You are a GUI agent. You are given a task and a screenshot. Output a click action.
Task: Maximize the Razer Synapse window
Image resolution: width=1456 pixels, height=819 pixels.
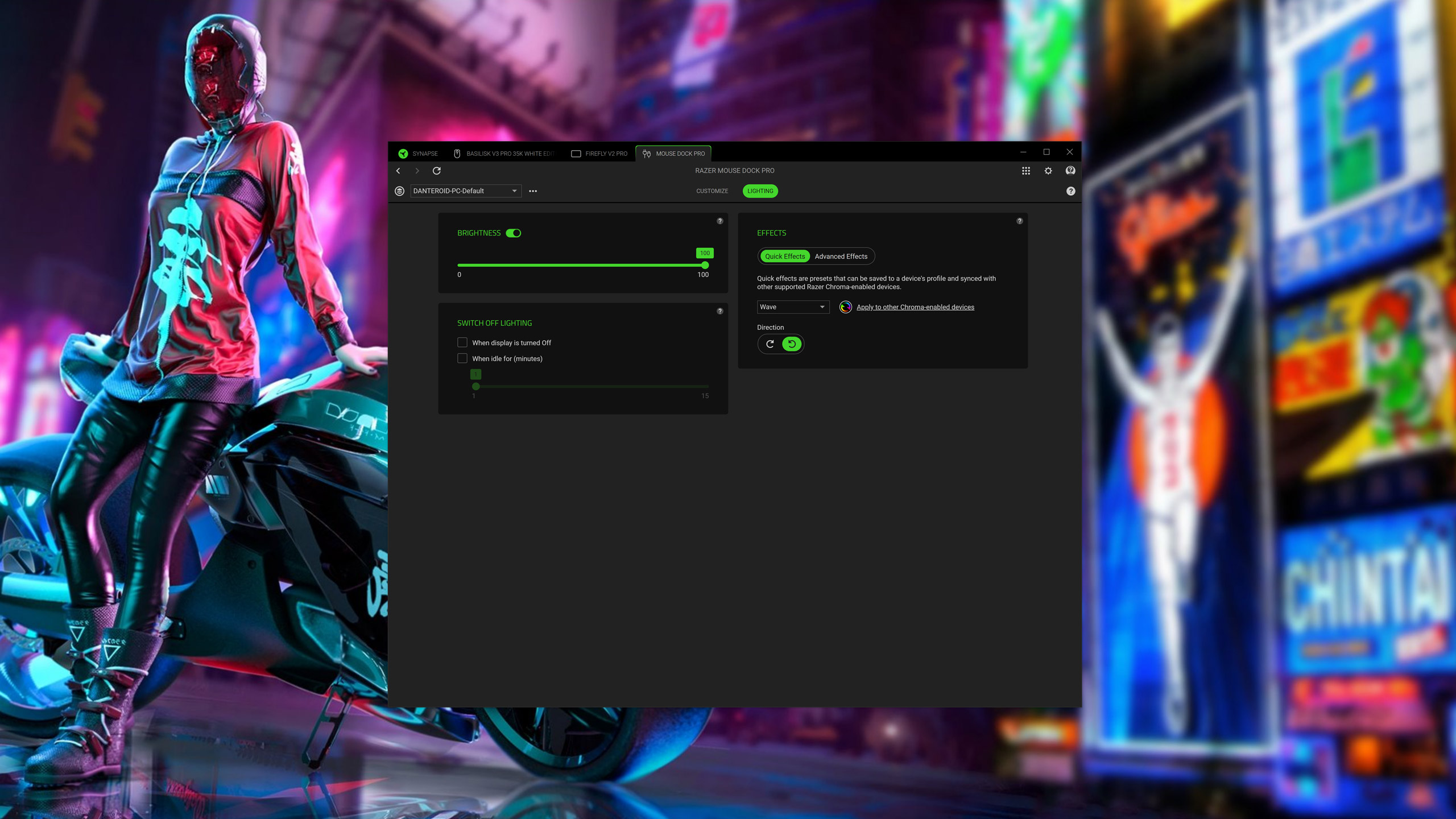[x=1046, y=152]
